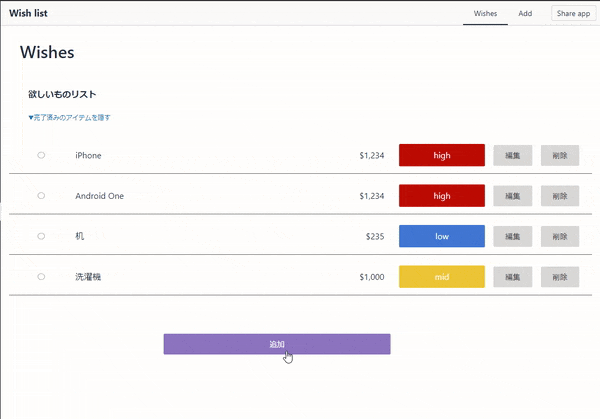
Task: Click the $1,234 price of Android One
Action: pyautogui.click(x=372, y=196)
